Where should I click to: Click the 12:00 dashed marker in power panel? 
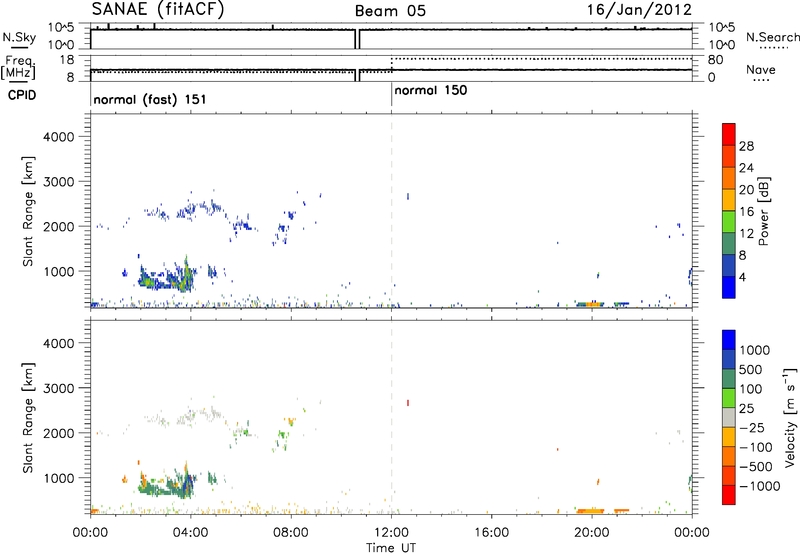tap(391, 211)
